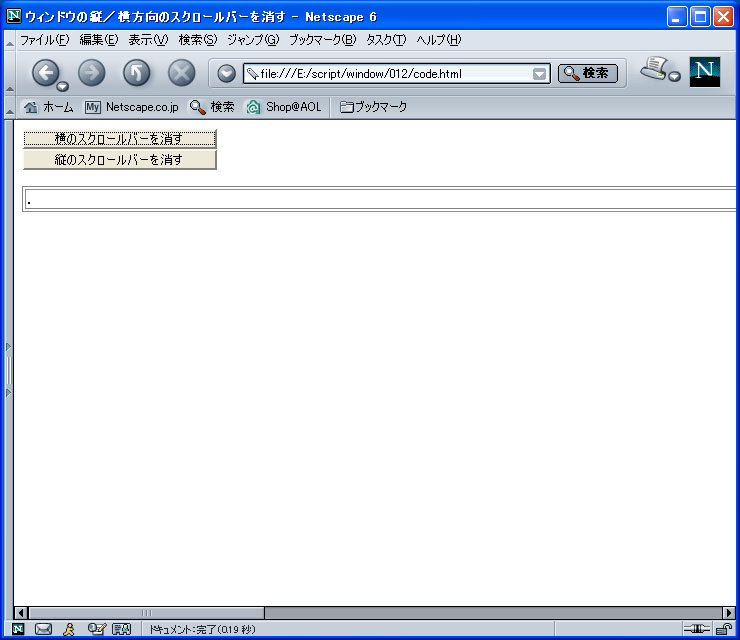Click the Back navigation button
The width and height of the screenshot is (740, 640).
[46, 72]
